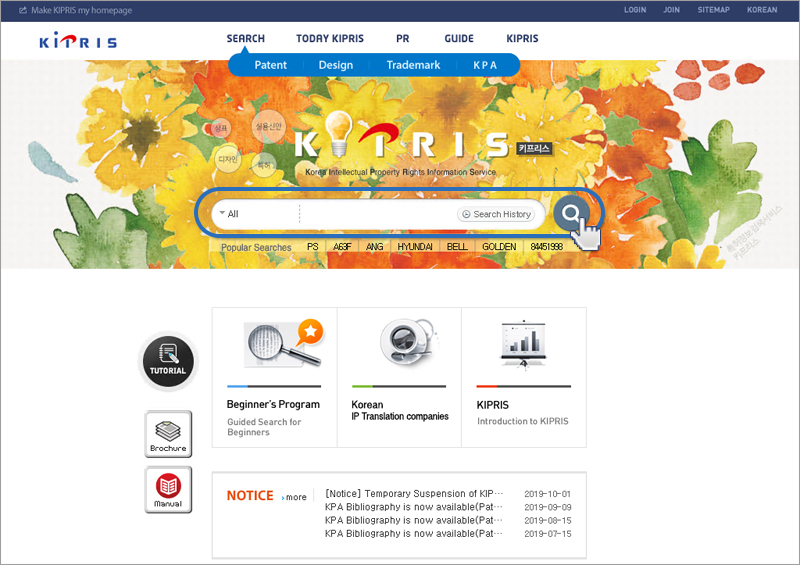Click popular search term GOLDEN

[x=499, y=247]
